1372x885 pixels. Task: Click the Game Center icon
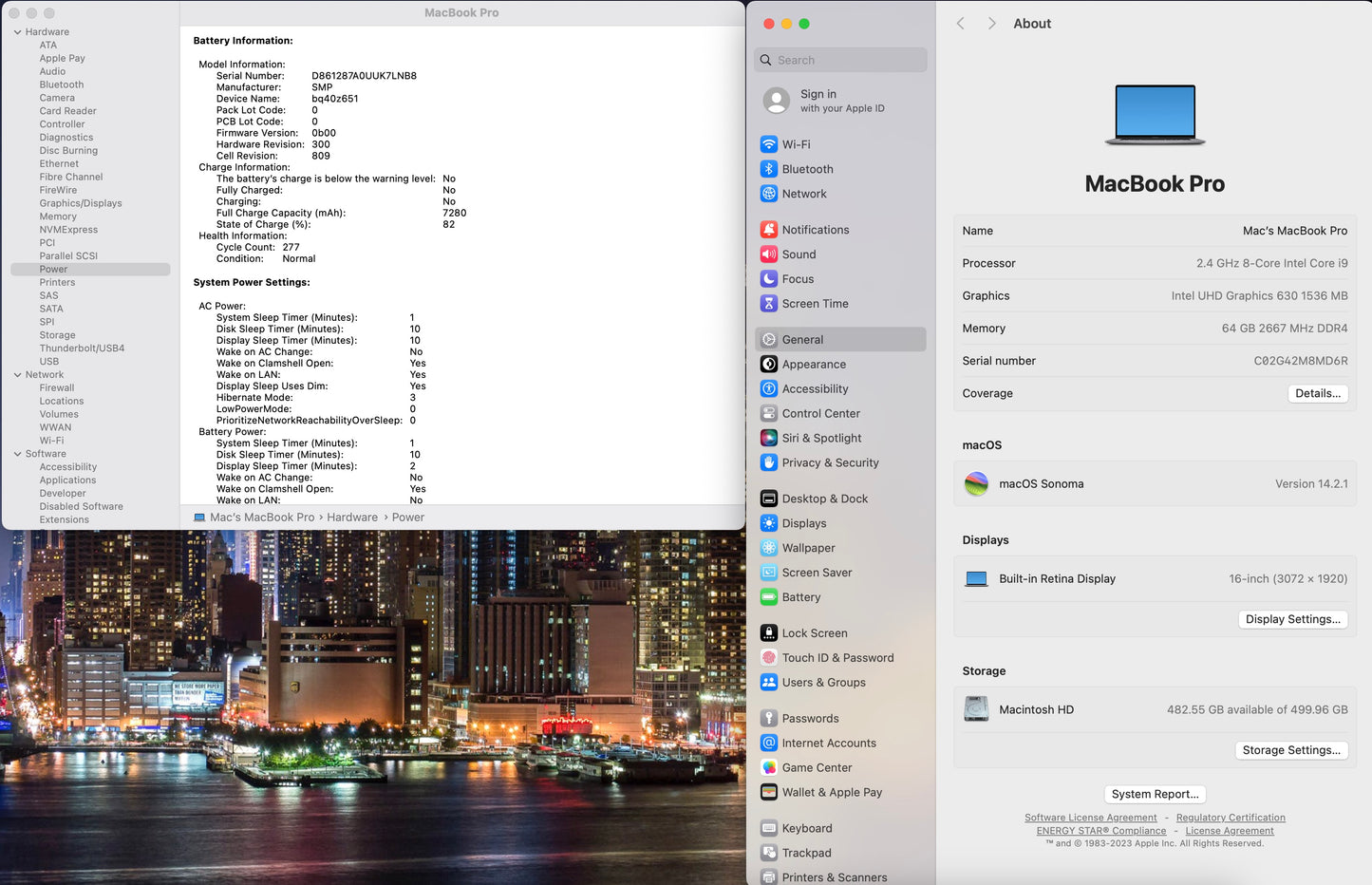(x=769, y=769)
